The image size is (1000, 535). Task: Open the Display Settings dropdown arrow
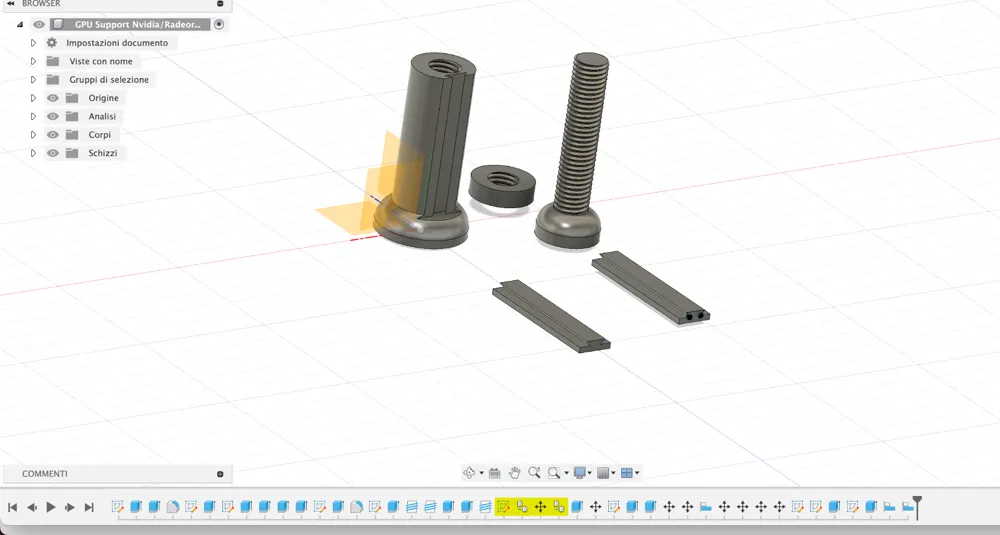[x=590, y=473]
